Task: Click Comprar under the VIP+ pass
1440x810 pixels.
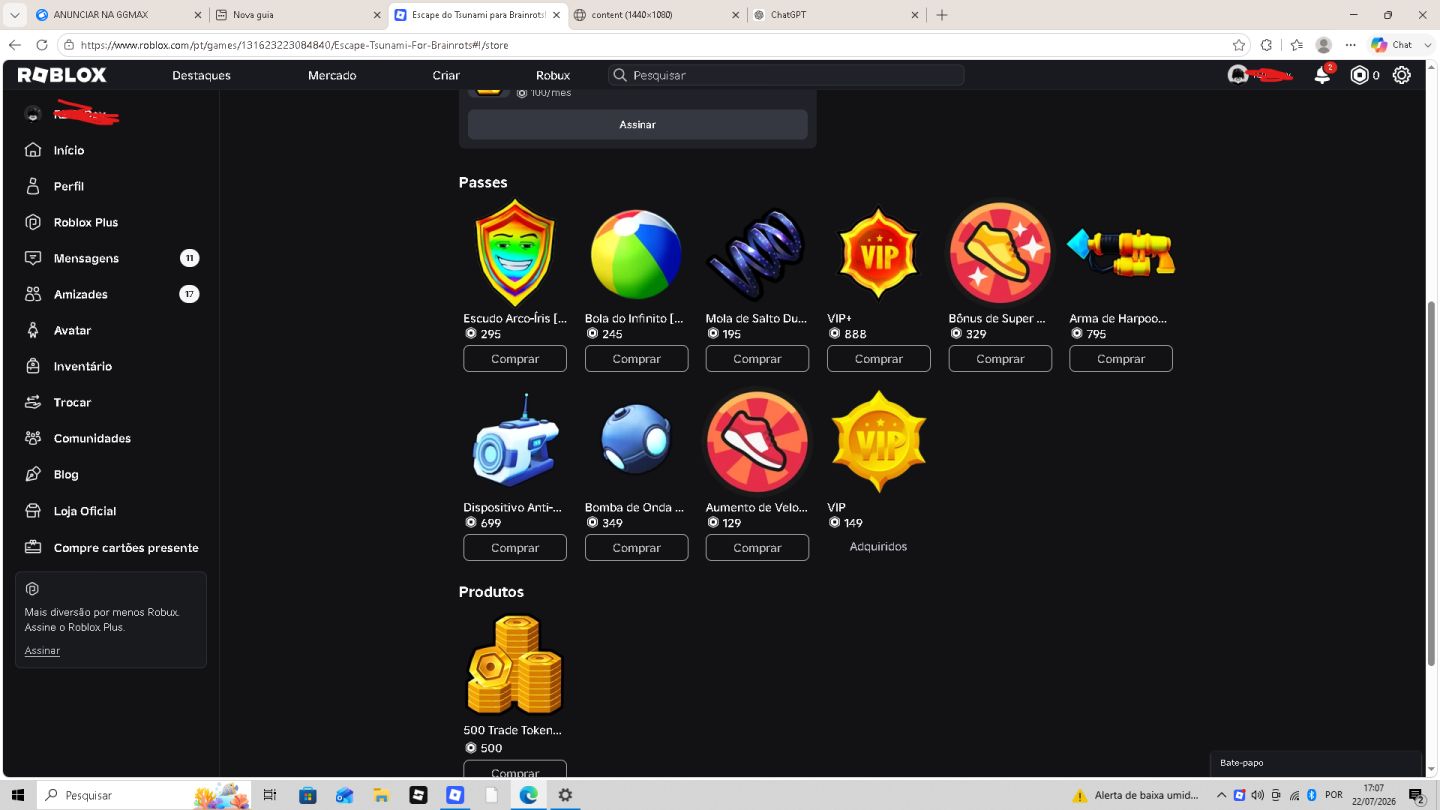Action: point(879,359)
